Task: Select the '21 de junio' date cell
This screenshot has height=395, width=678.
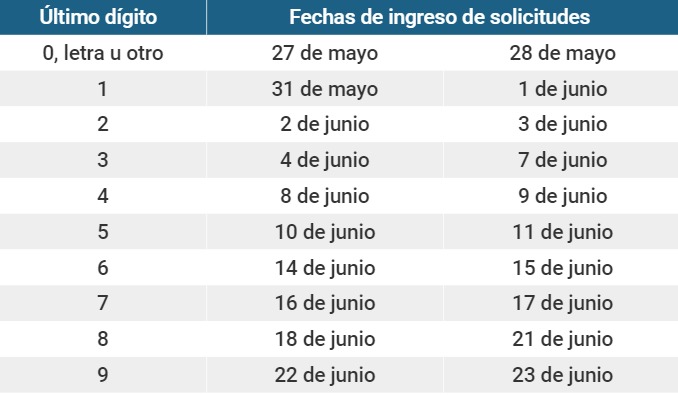Action: pyautogui.click(x=561, y=339)
